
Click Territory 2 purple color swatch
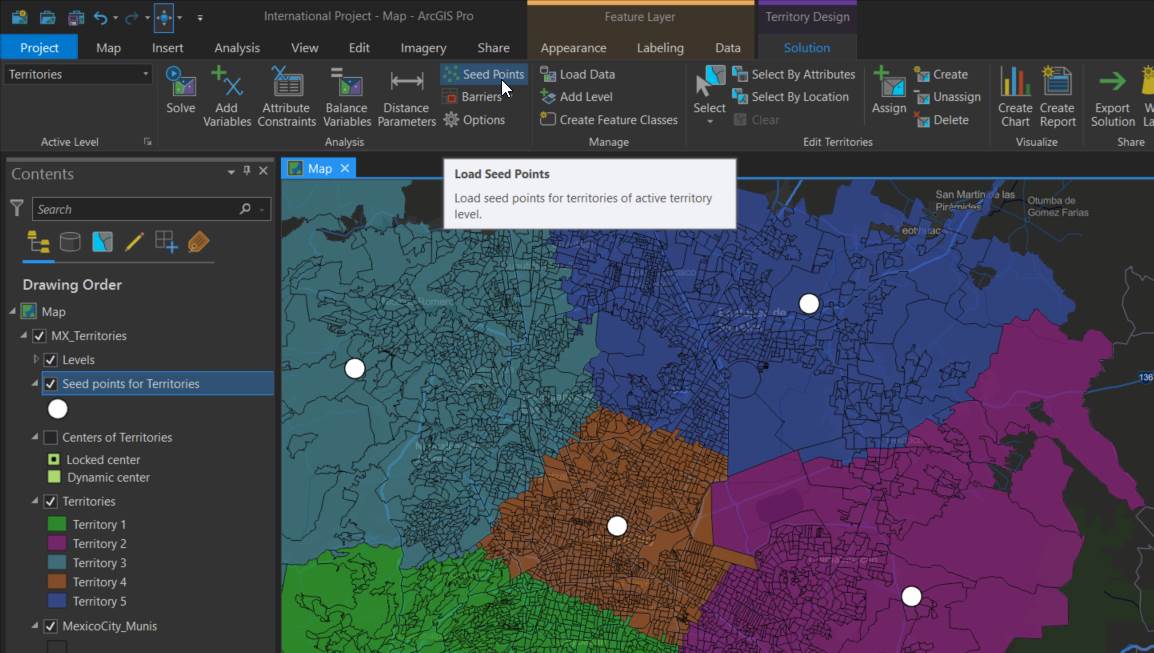tap(57, 543)
